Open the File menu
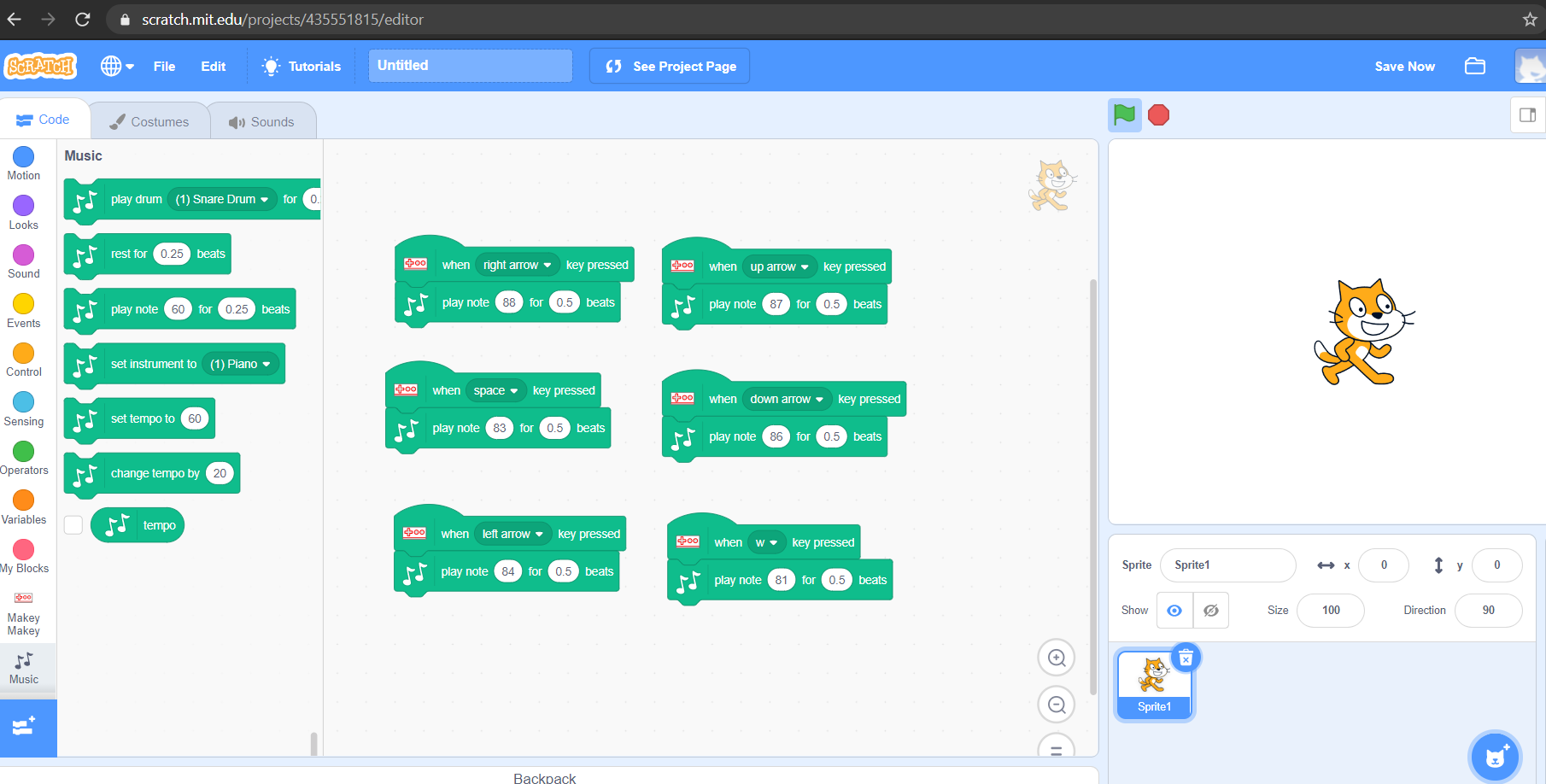1546x784 pixels. [164, 66]
